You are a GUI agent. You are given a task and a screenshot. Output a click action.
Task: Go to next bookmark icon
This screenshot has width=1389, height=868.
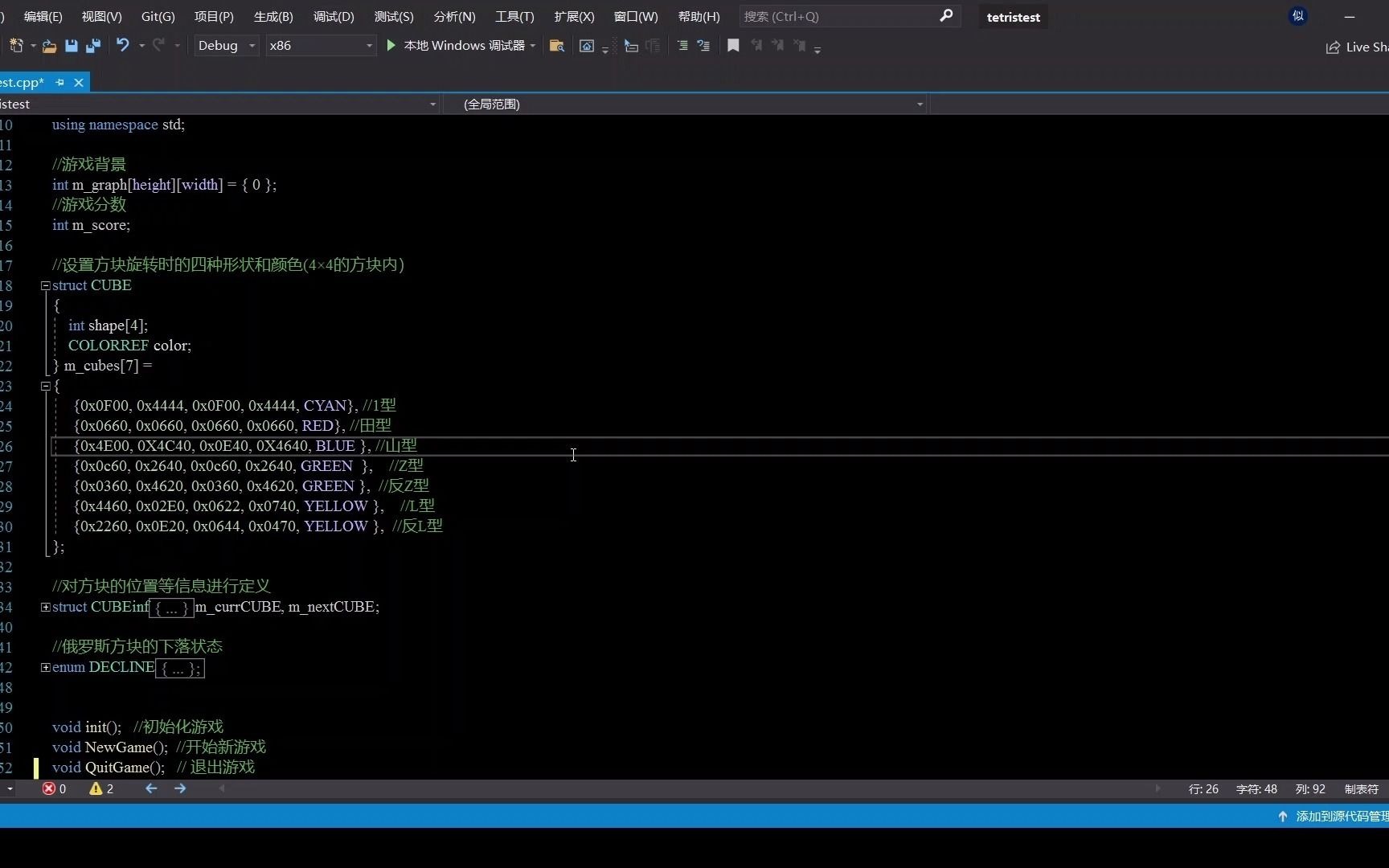(x=777, y=46)
